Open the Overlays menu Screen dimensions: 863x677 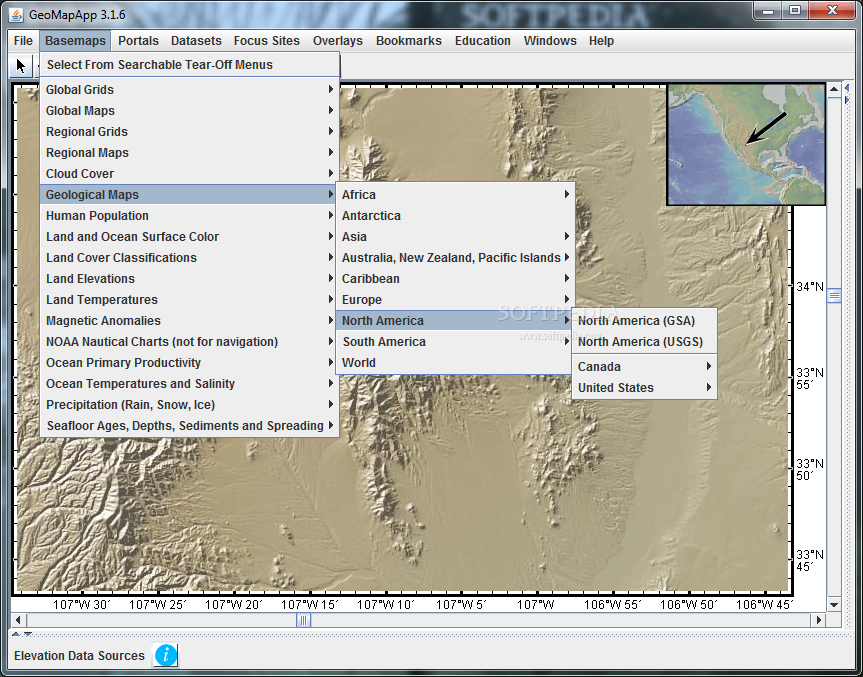[337, 41]
